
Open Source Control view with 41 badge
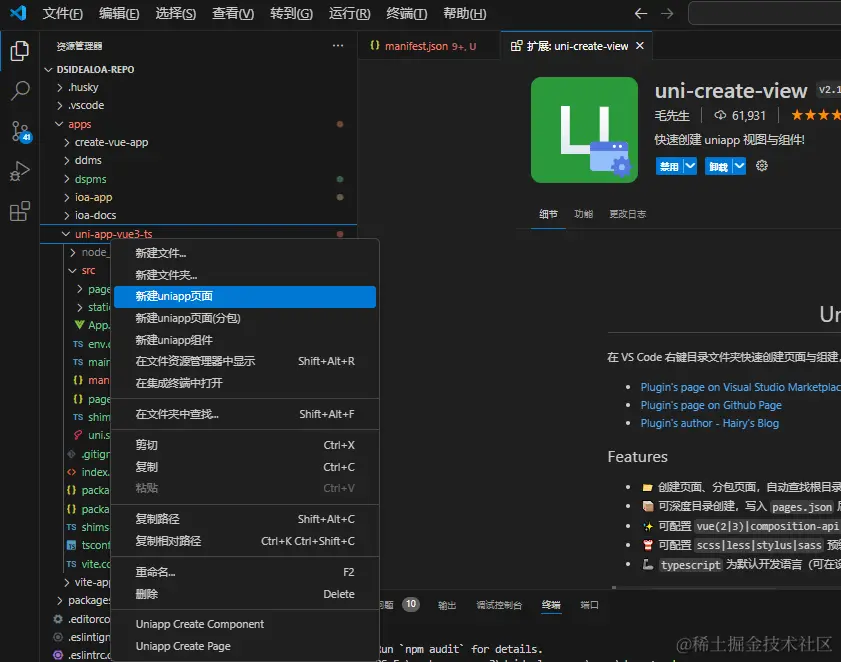[x=20, y=131]
